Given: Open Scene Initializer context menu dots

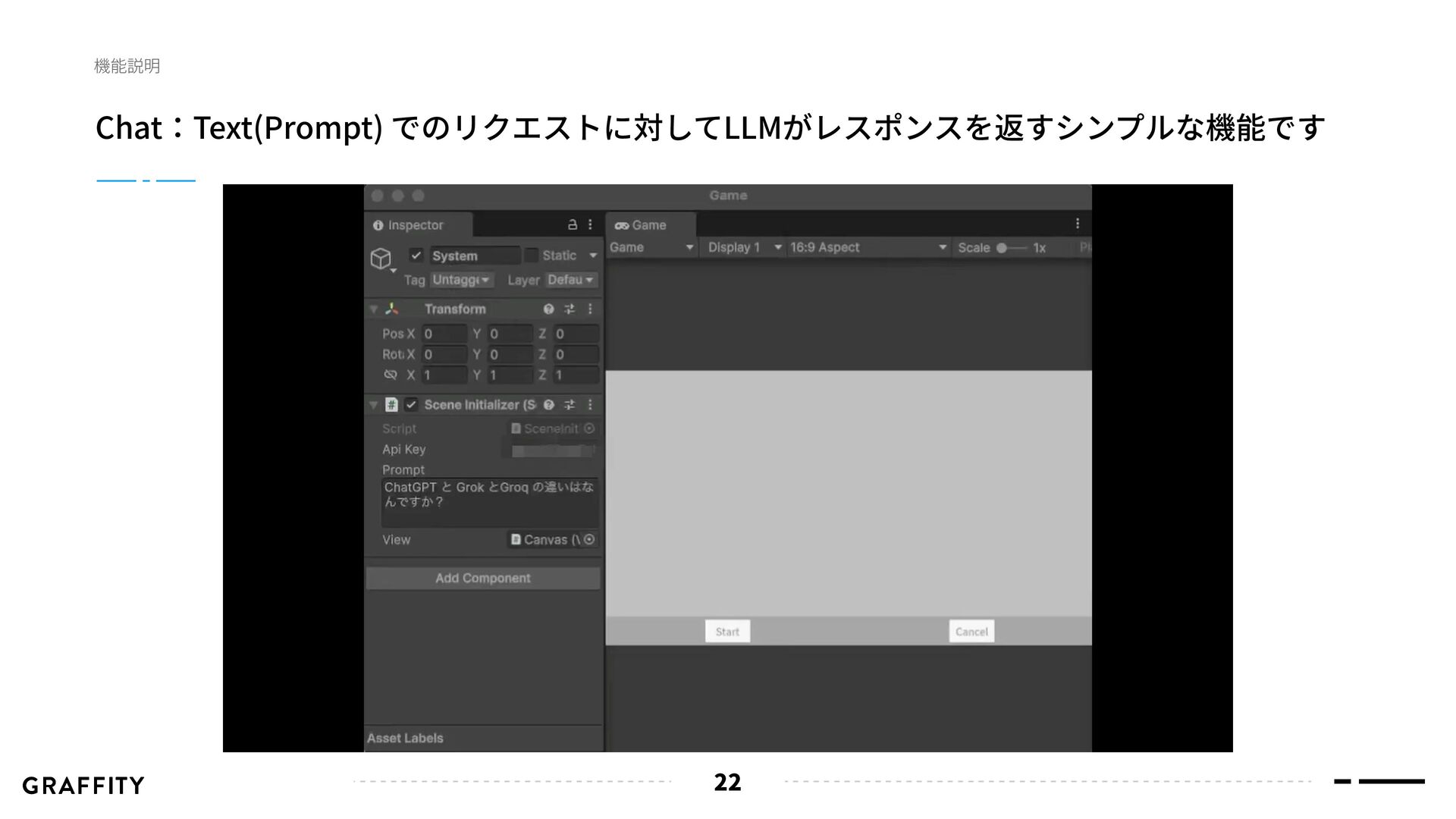Looking at the screenshot, I should tap(590, 405).
